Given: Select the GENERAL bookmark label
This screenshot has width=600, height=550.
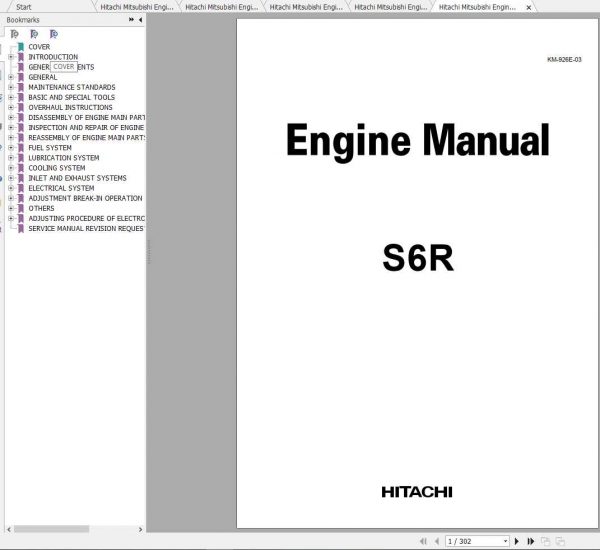Looking at the screenshot, I should pyautogui.click(x=43, y=77).
